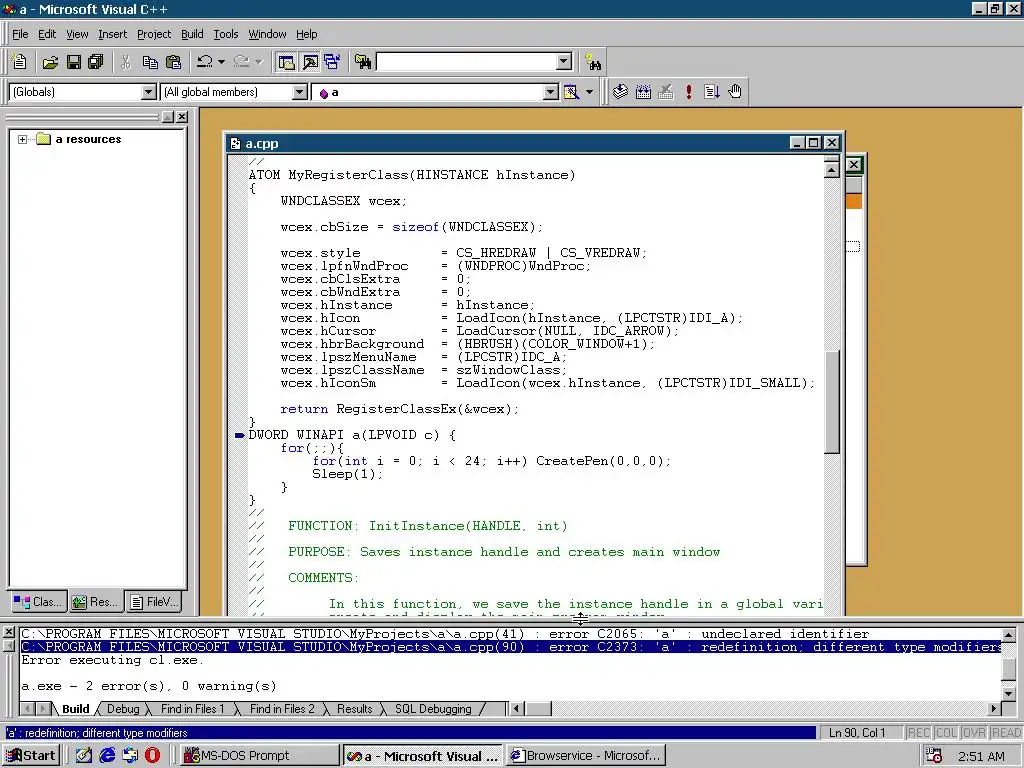Click the Build icon
Screen dimensions: 1024x768
643,92
